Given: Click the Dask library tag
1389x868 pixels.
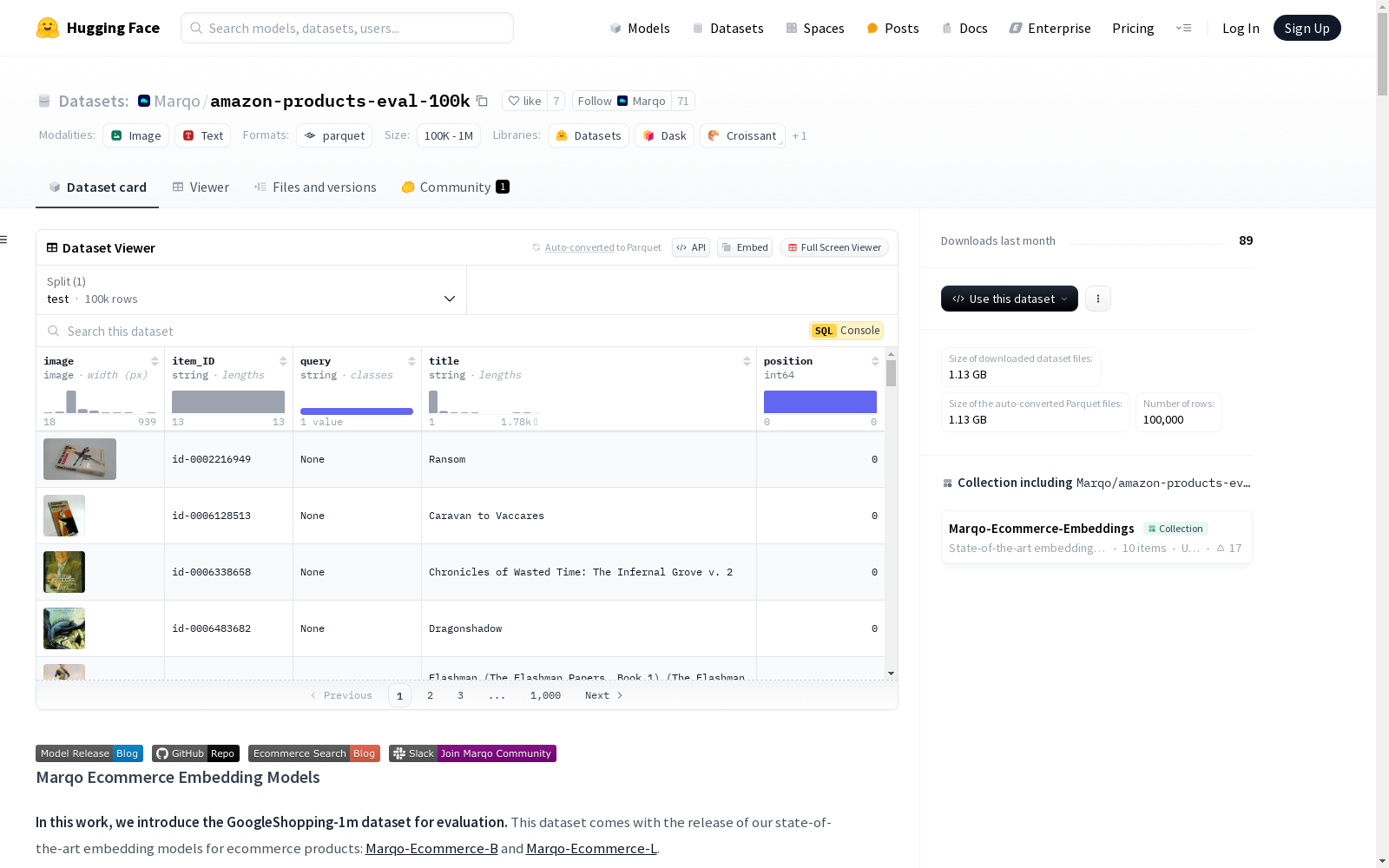Looking at the screenshot, I should 664,135.
